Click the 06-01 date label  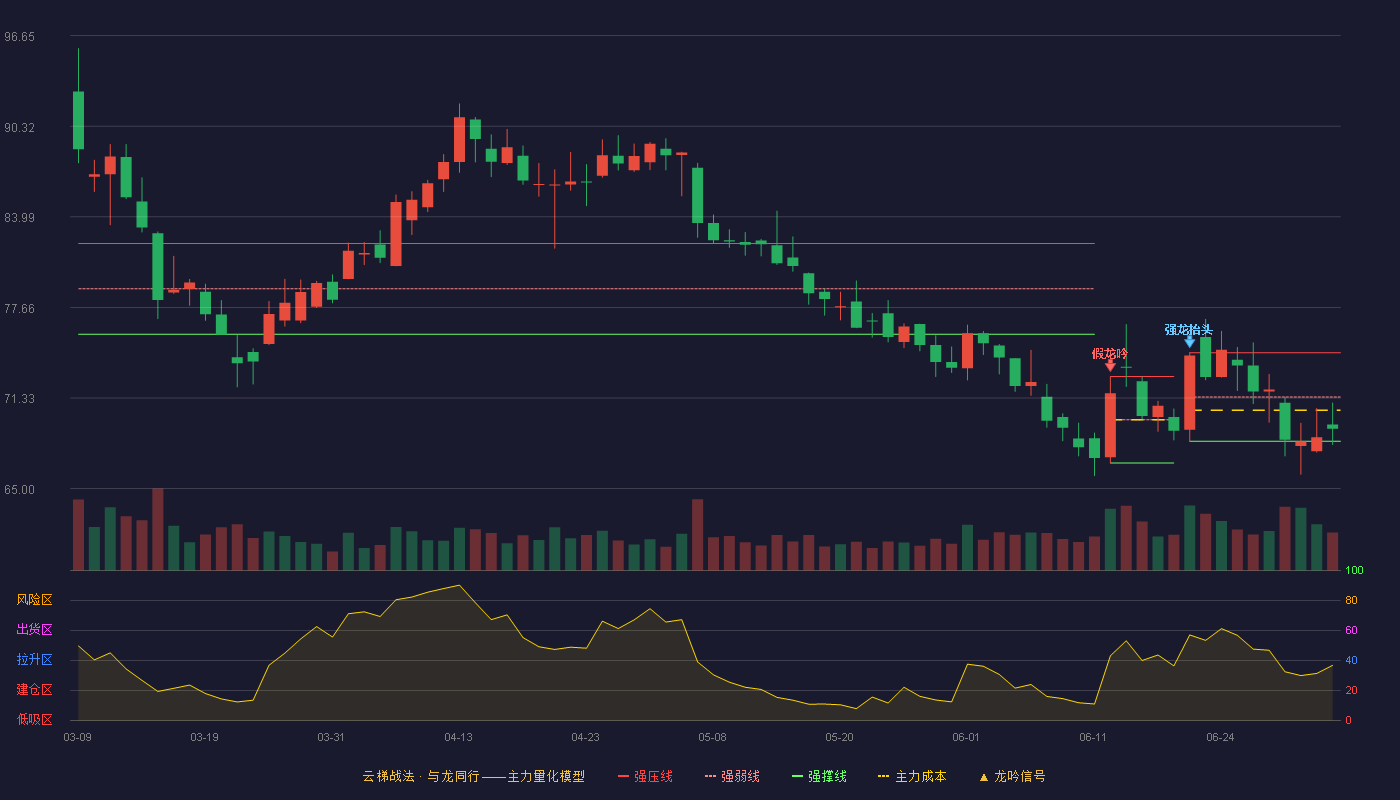(967, 737)
